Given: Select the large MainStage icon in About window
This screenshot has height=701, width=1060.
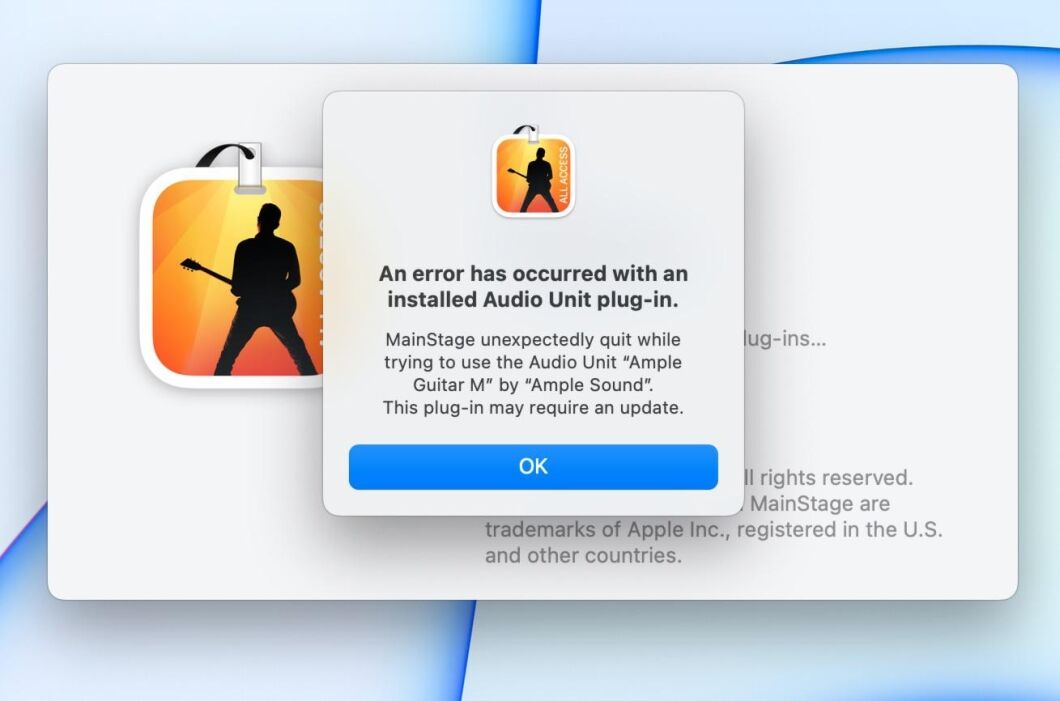Looking at the screenshot, I should click(232, 273).
